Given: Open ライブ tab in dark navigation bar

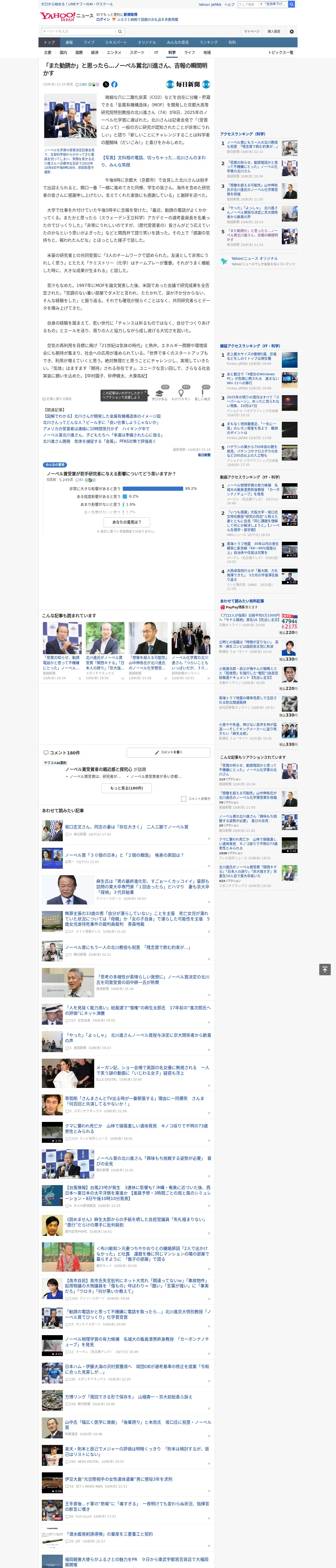Looking at the screenshot, I should (89, 43).
